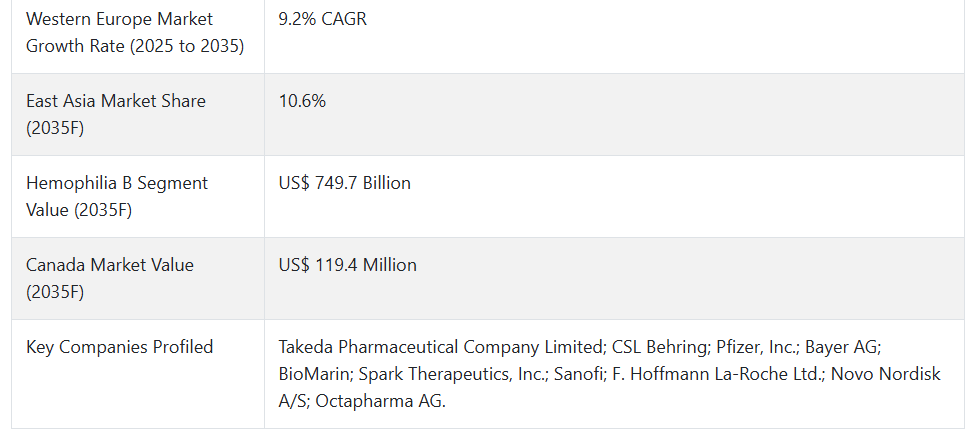Select the US$ 749.7 Billion value
This screenshot has width=968, height=434.
(344, 183)
